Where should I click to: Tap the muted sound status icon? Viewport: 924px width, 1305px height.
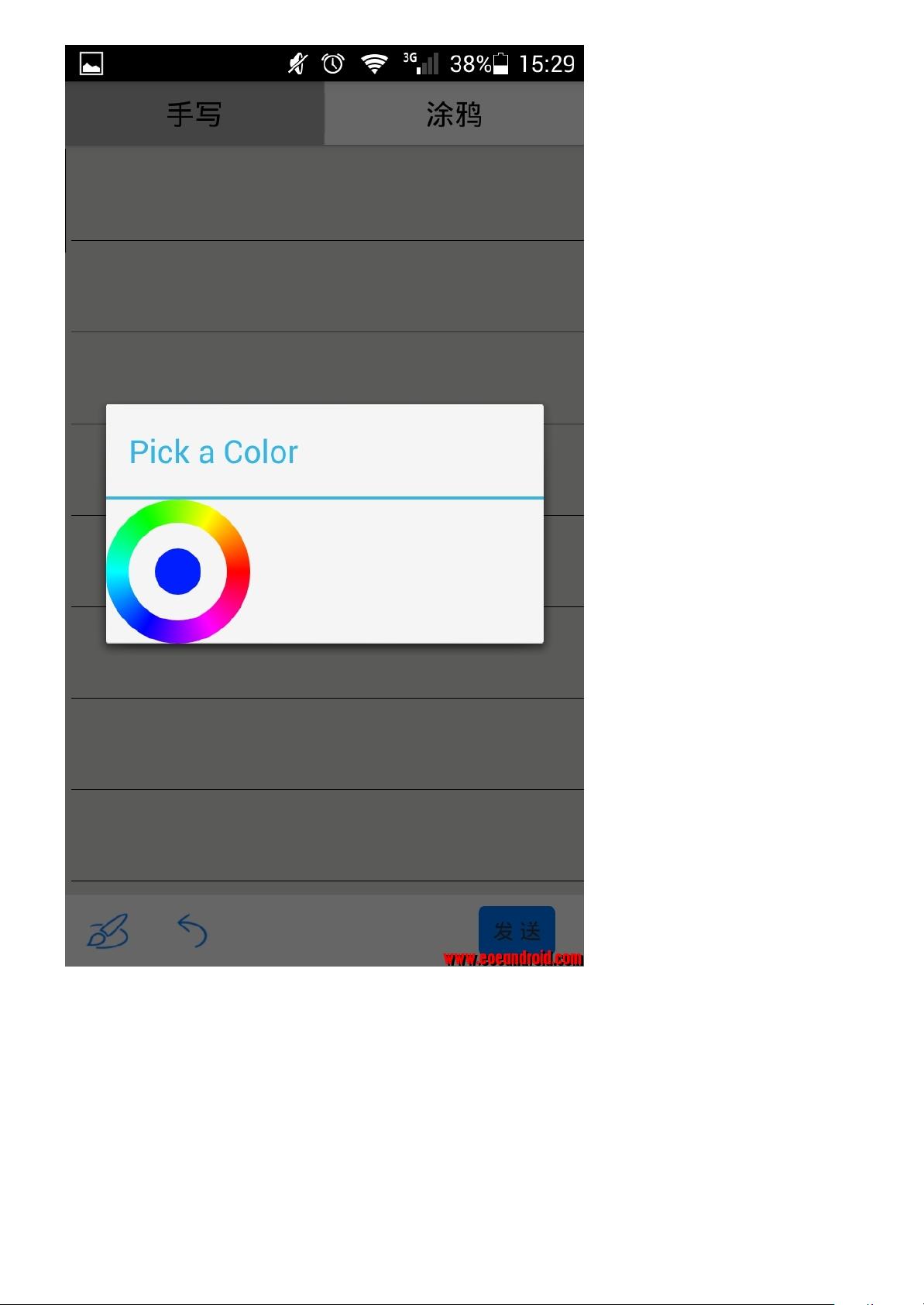(x=297, y=64)
